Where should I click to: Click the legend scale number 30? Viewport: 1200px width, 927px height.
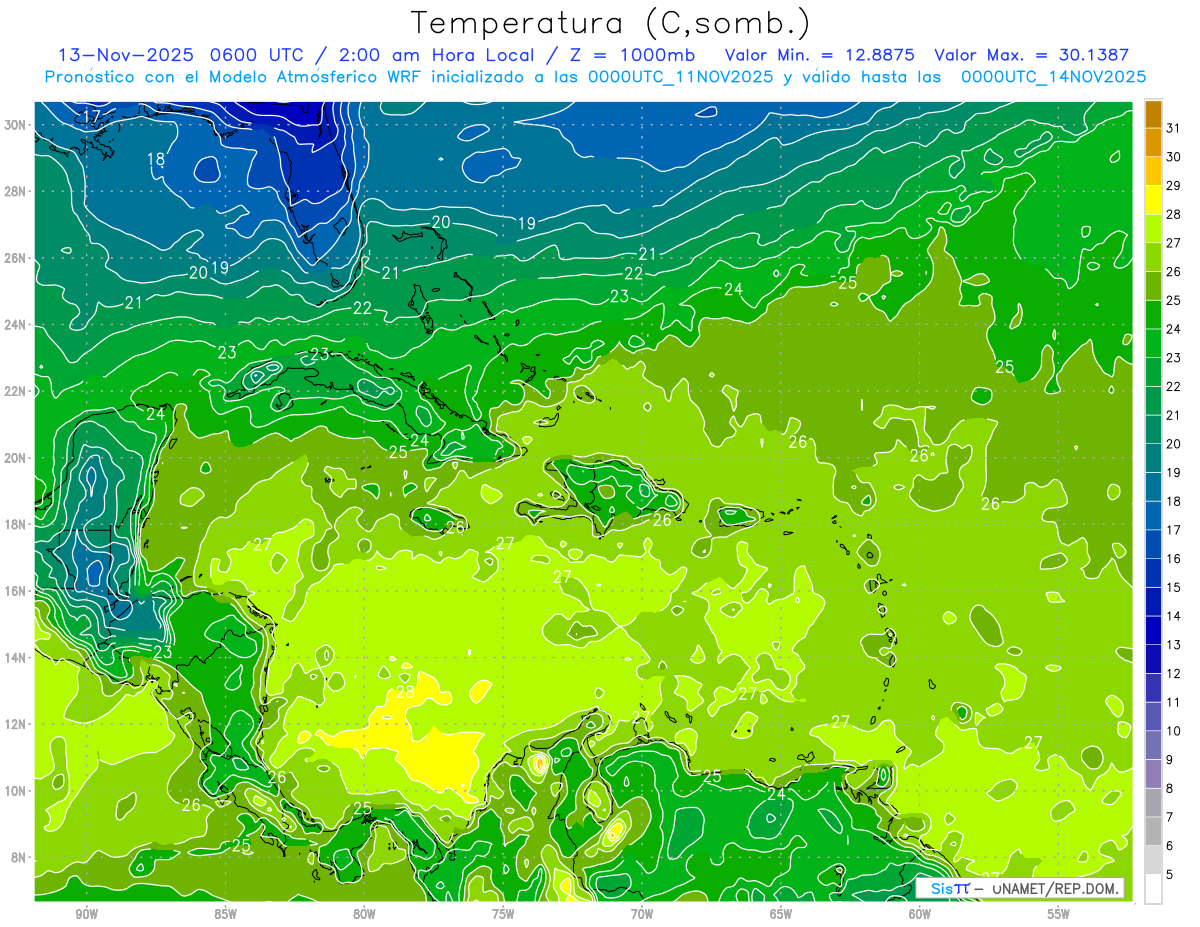[x=1174, y=157]
